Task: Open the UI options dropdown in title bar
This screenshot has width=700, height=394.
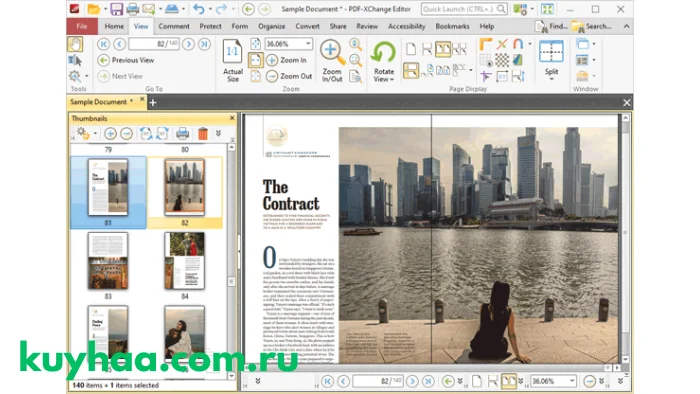Action: pos(532,9)
